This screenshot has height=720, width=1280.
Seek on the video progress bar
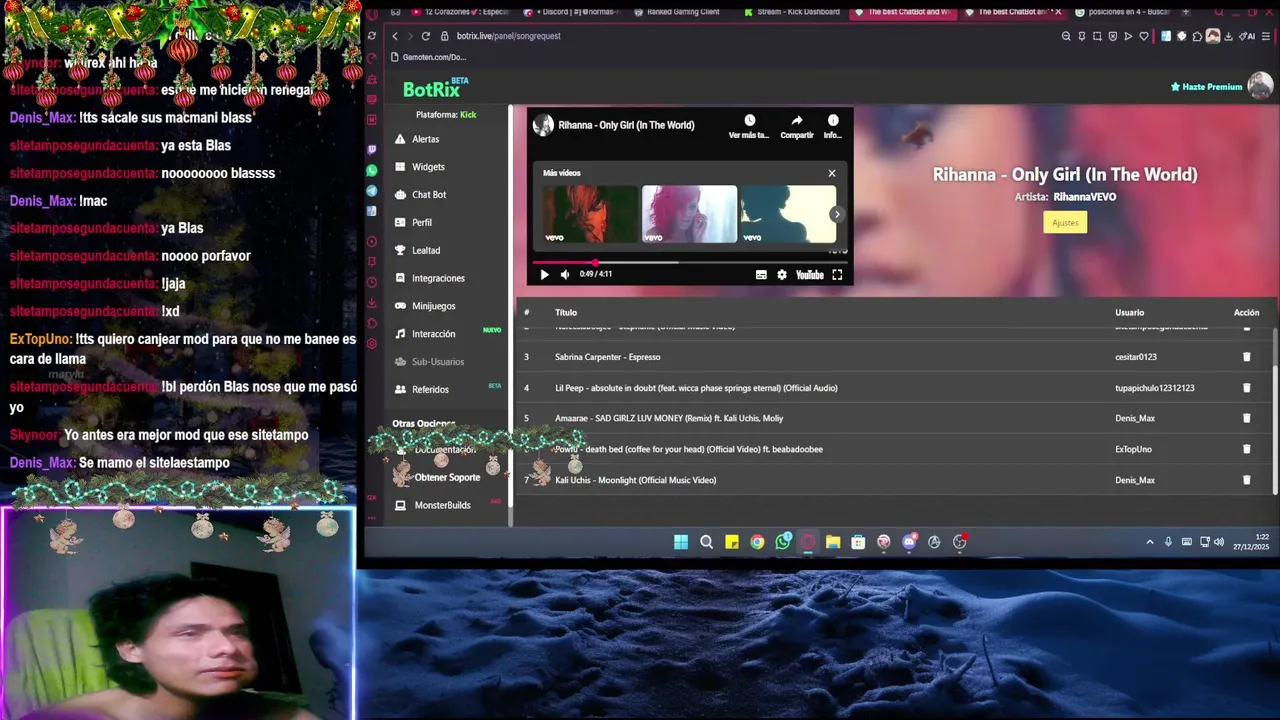[x=689, y=262]
